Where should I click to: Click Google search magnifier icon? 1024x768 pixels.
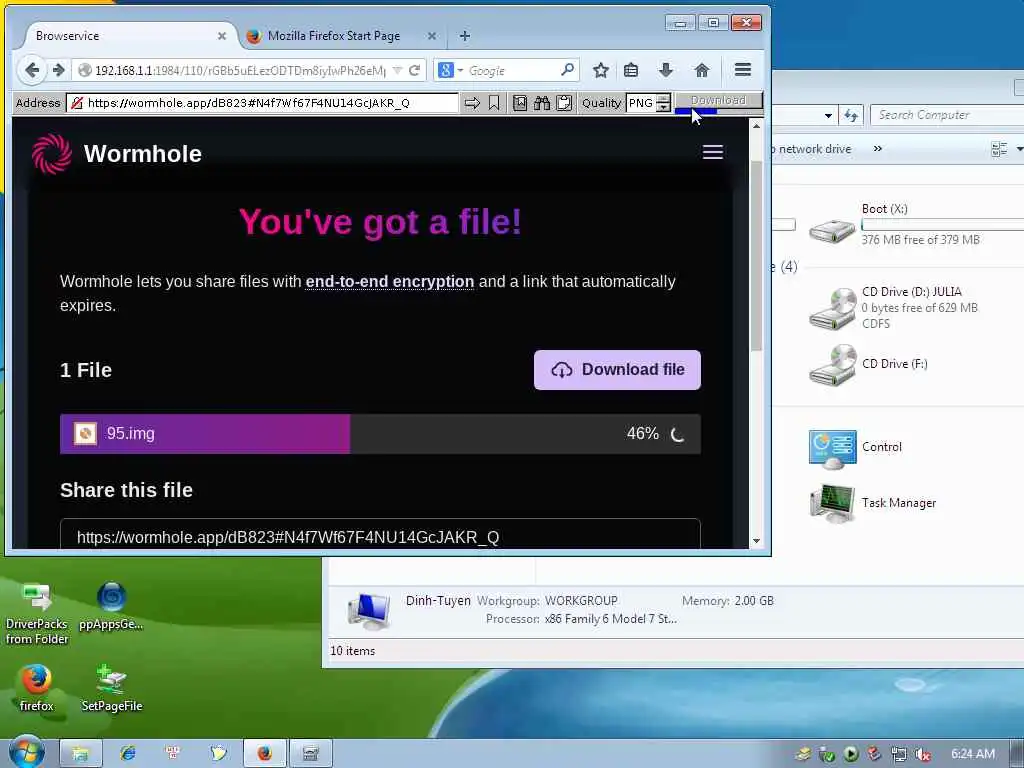point(568,69)
